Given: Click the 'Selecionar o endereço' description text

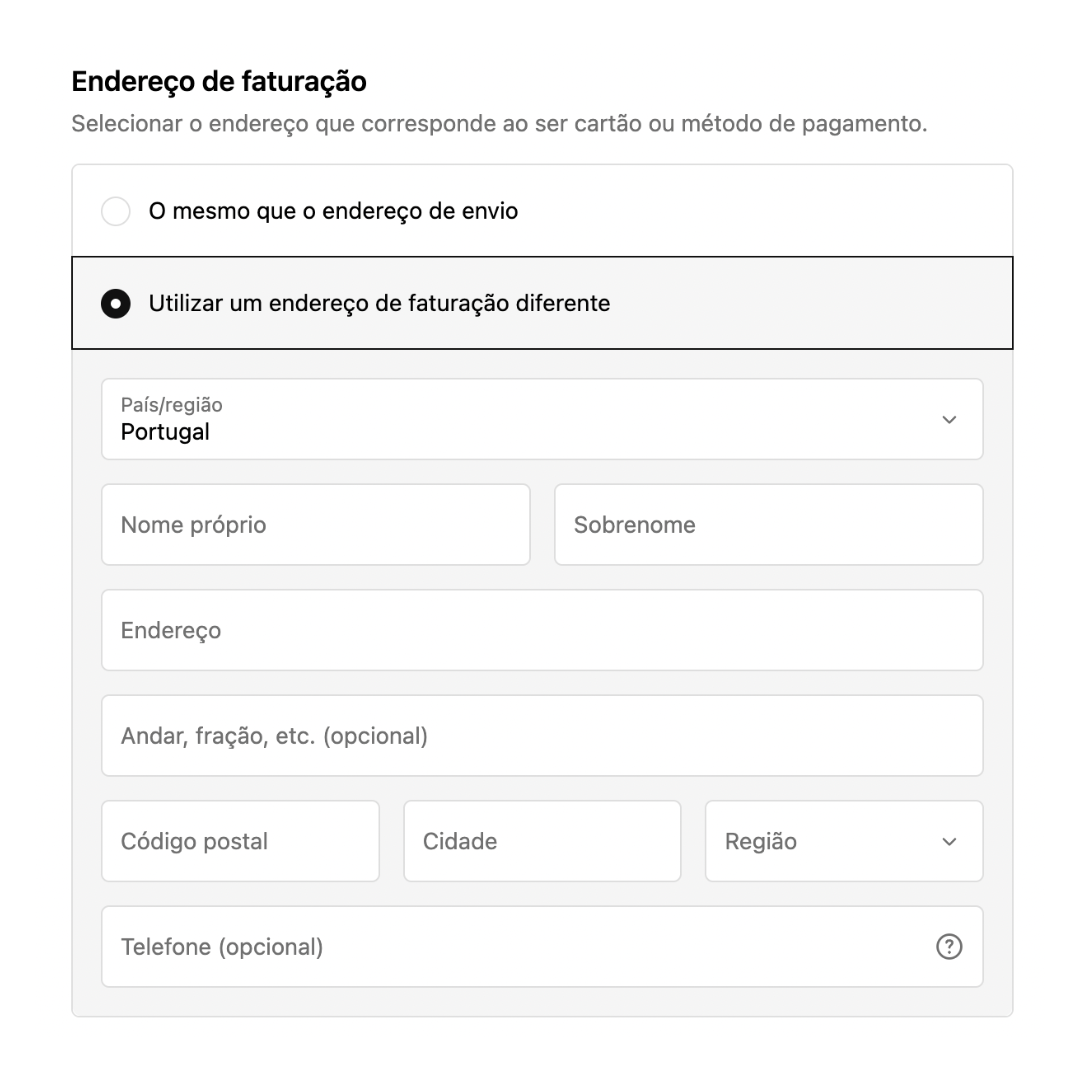Looking at the screenshot, I should tap(499, 124).
